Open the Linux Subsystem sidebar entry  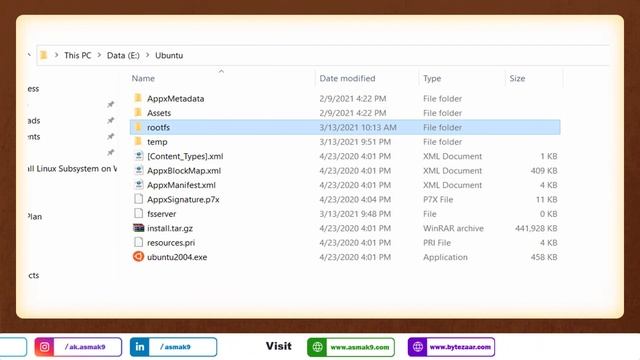coord(72,169)
